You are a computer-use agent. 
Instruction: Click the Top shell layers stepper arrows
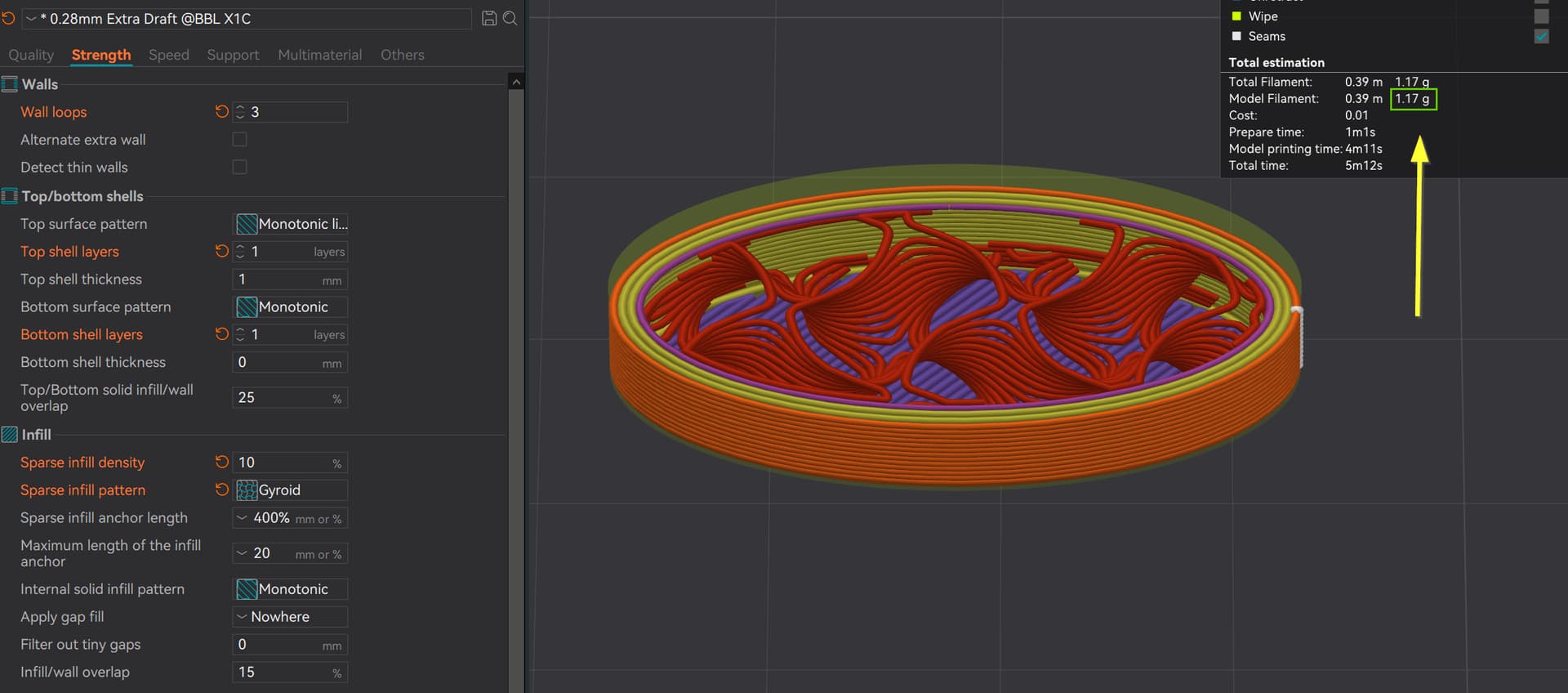click(x=240, y=252)
